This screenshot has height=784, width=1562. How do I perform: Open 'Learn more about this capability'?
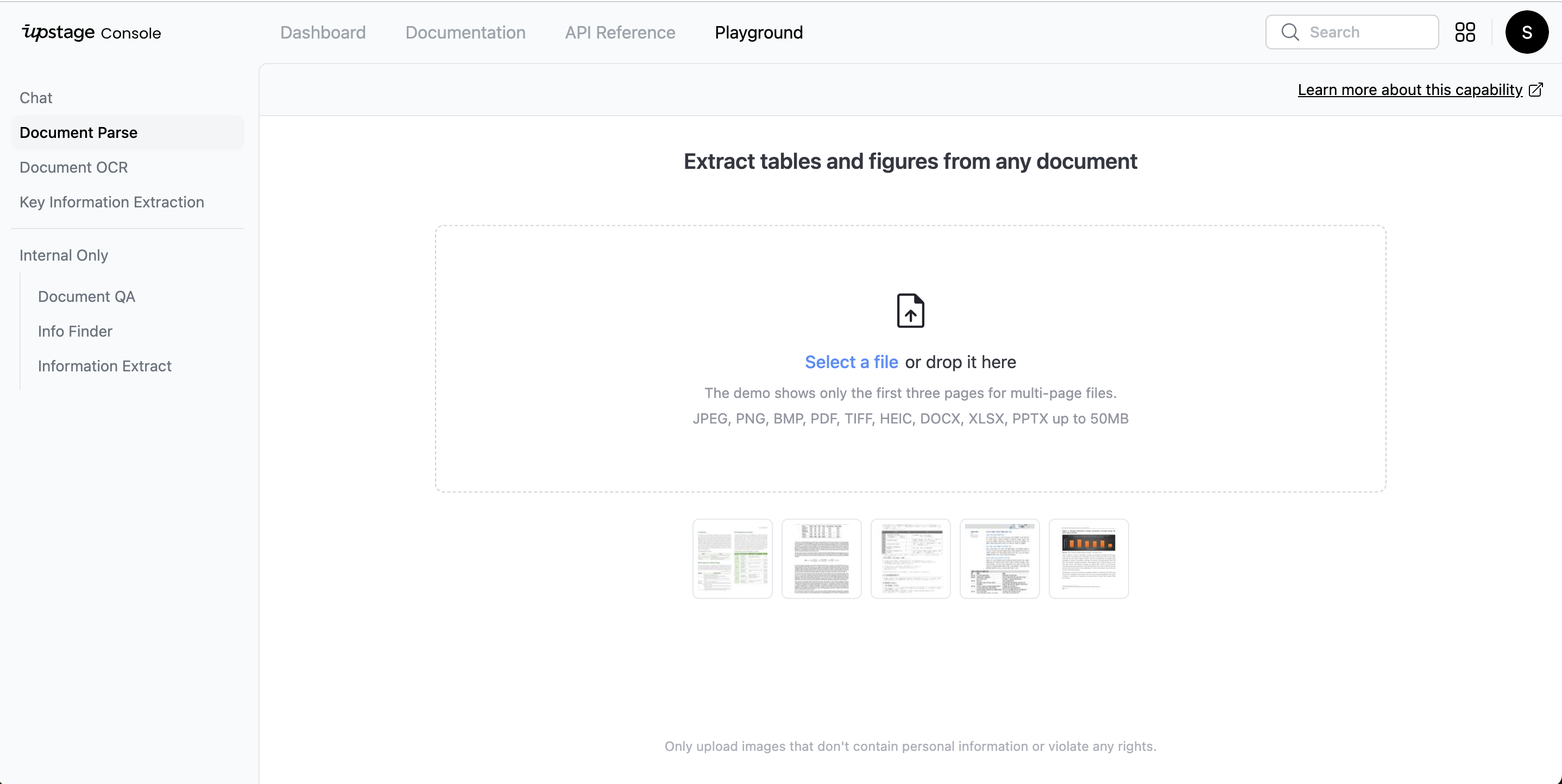(1410, 90)
